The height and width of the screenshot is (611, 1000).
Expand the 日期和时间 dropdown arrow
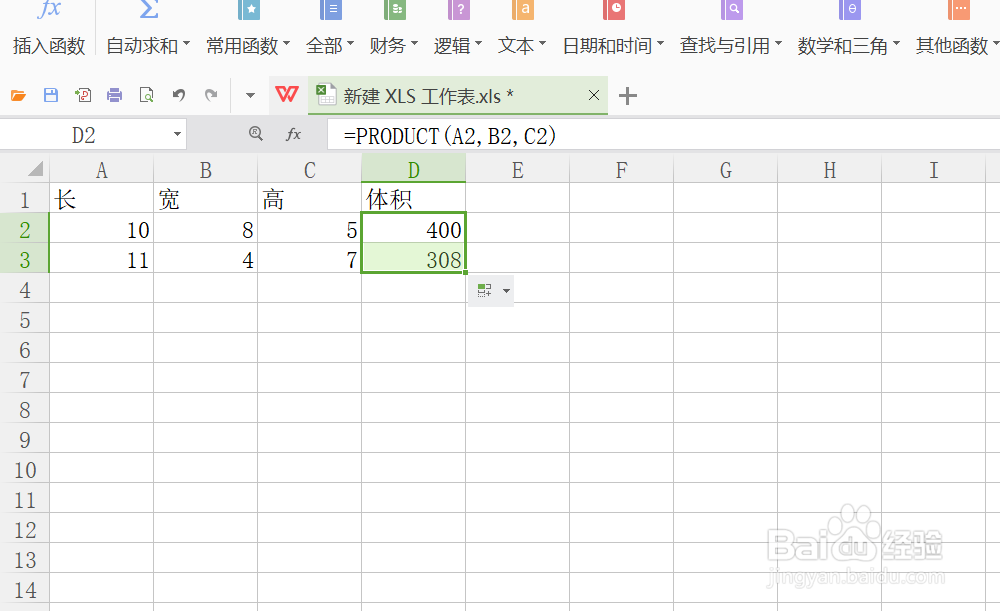pyautogui.click(x=660, y=44)
